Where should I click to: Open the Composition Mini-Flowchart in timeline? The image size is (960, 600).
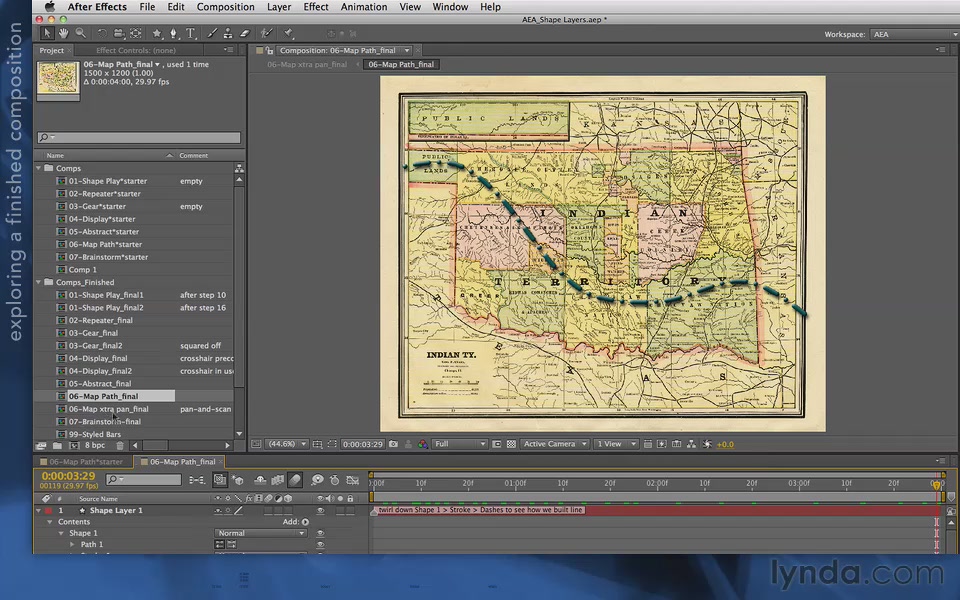point(197,480)
